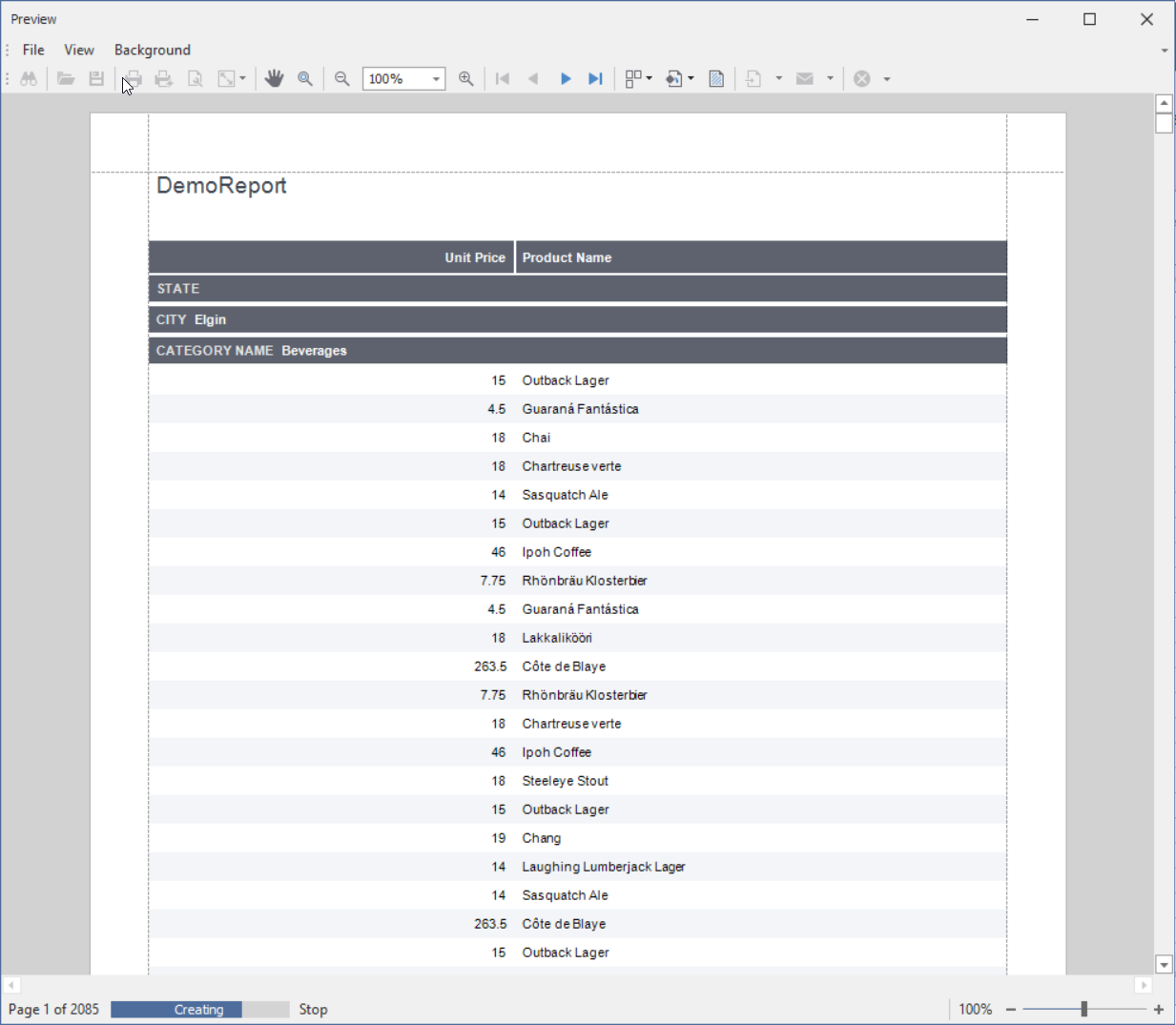Image resolution: width=1176 pixels, height=1025 pixels.
Task: Activate the Magnifier tool
Action: pos(305,79)
